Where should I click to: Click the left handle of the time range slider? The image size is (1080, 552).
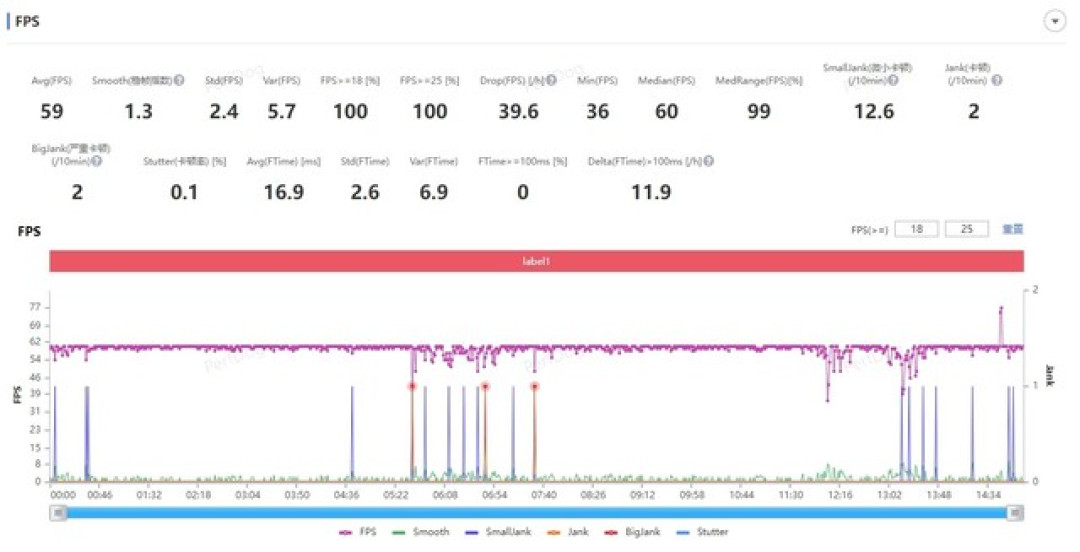59,513
